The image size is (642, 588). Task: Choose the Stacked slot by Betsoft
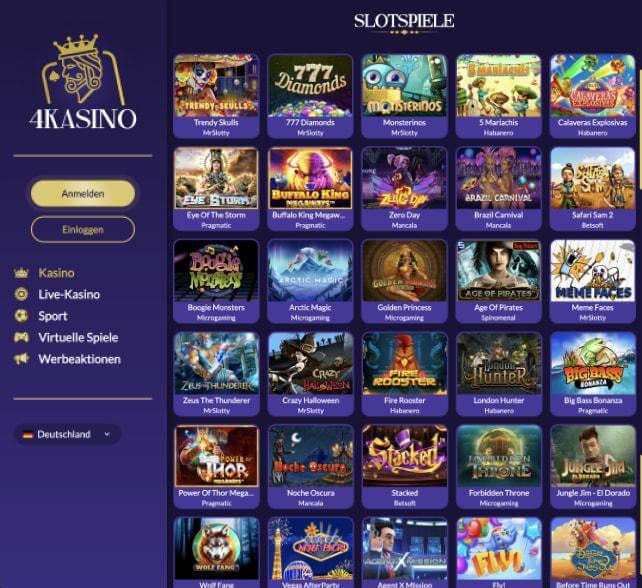(404, 467)
